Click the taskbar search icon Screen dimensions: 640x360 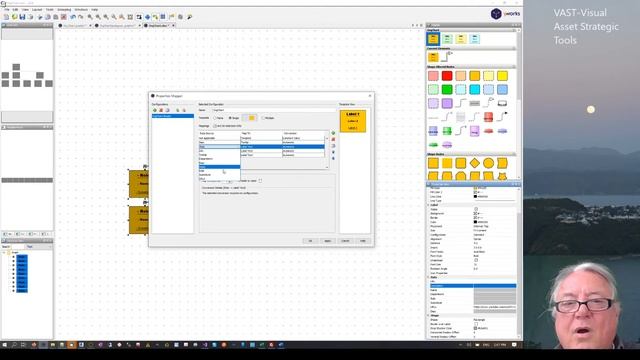[x=14, y=345]
